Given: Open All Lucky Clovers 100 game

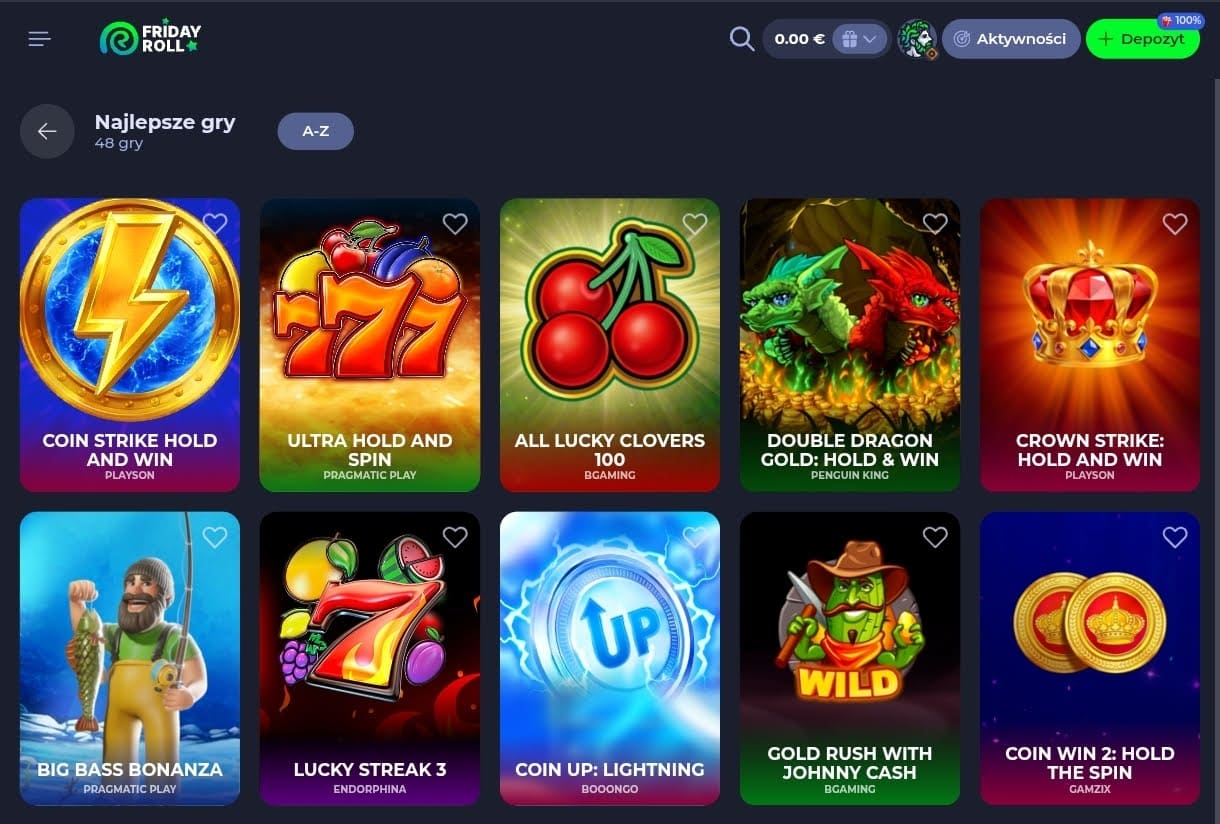Looking at the screenshot, I should 610,345.
